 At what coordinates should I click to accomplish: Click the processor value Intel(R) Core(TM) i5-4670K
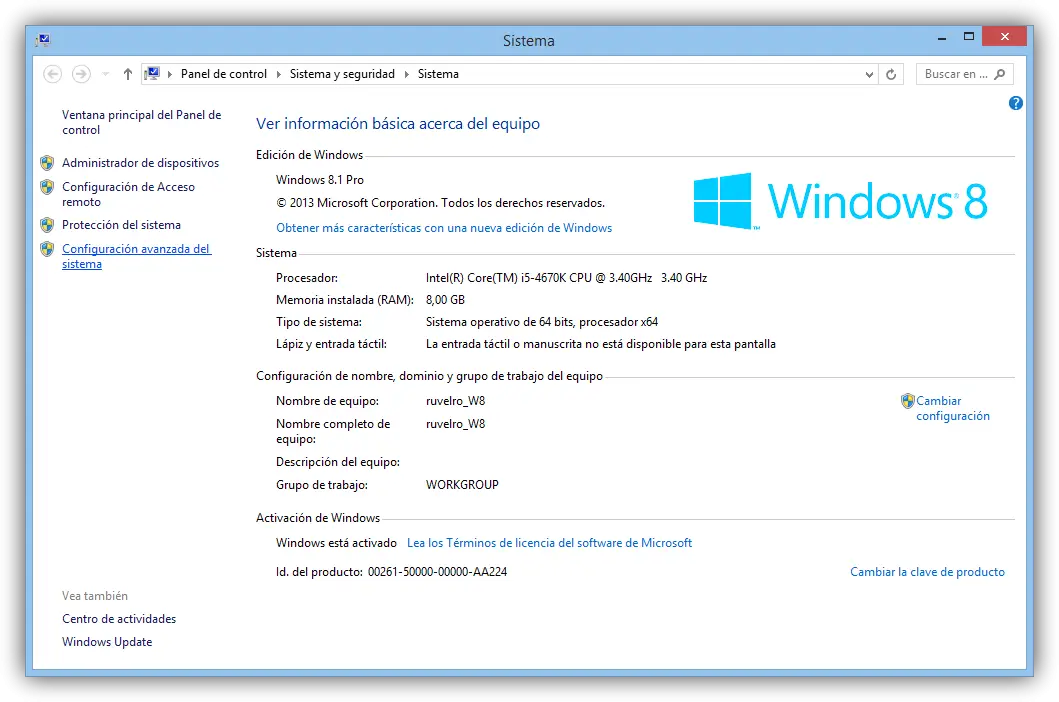566,278
